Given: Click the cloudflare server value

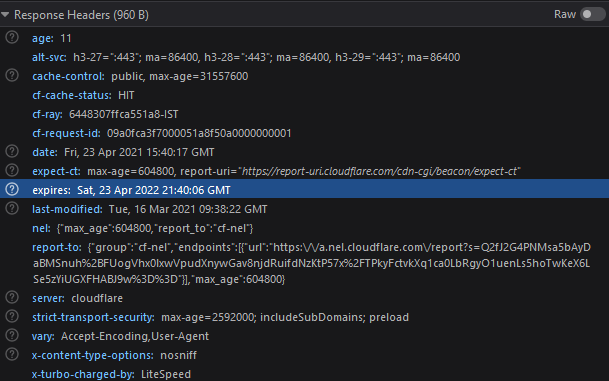Looking at the screenshot, I should (x=97, y=298).
